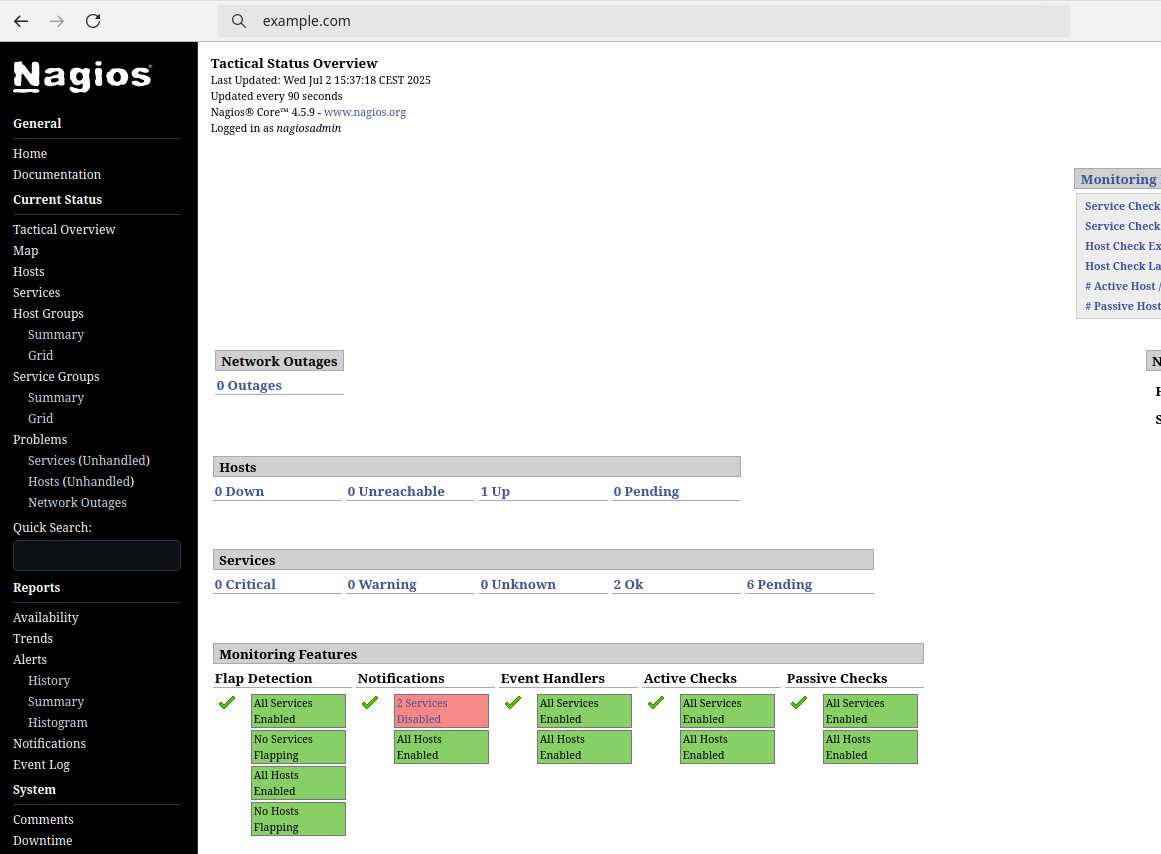Open Documentation in the sidebar
Screen dimensions: 1161x854
tap(57, 175)
